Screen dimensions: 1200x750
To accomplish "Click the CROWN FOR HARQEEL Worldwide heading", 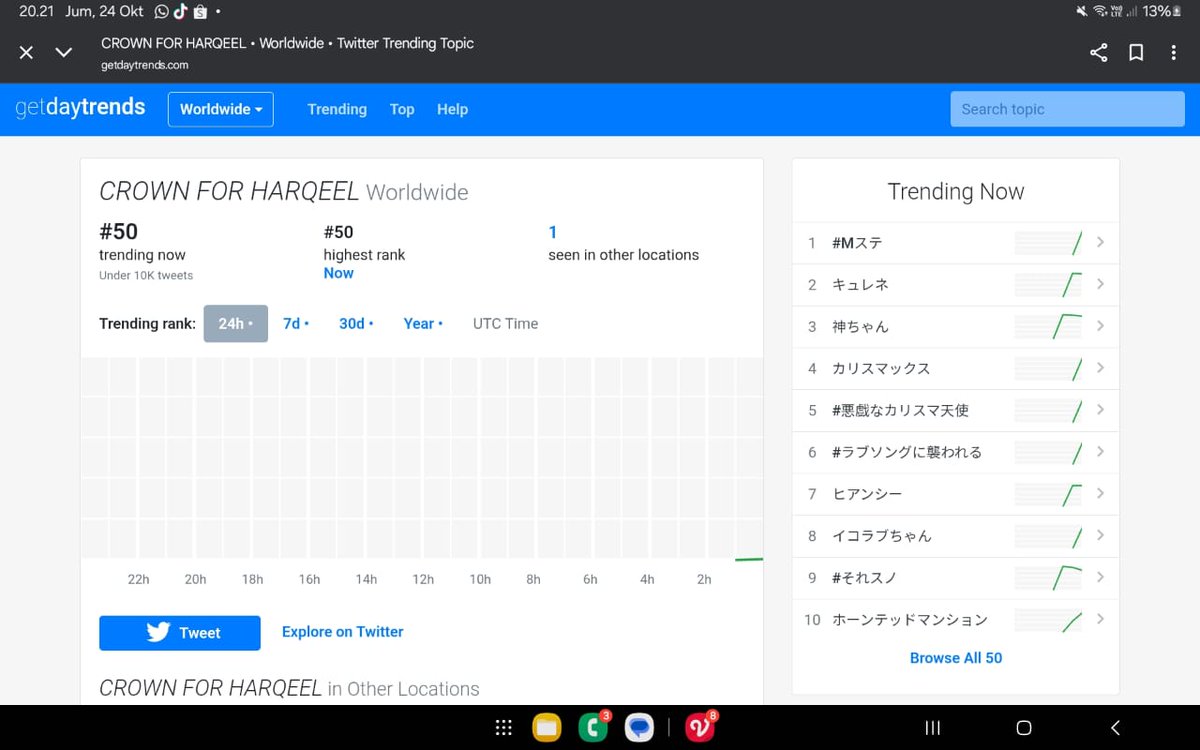I will (284, 192).
